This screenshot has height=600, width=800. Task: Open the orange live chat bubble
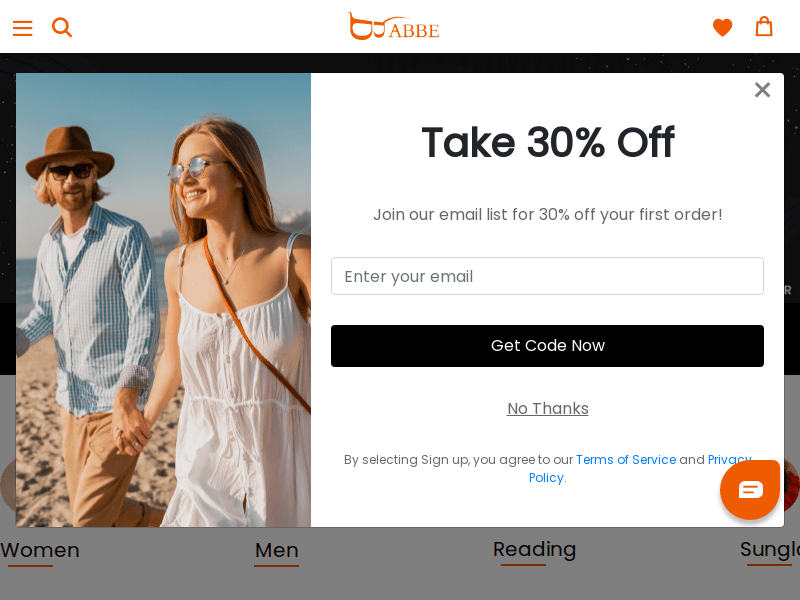[749, 490]
